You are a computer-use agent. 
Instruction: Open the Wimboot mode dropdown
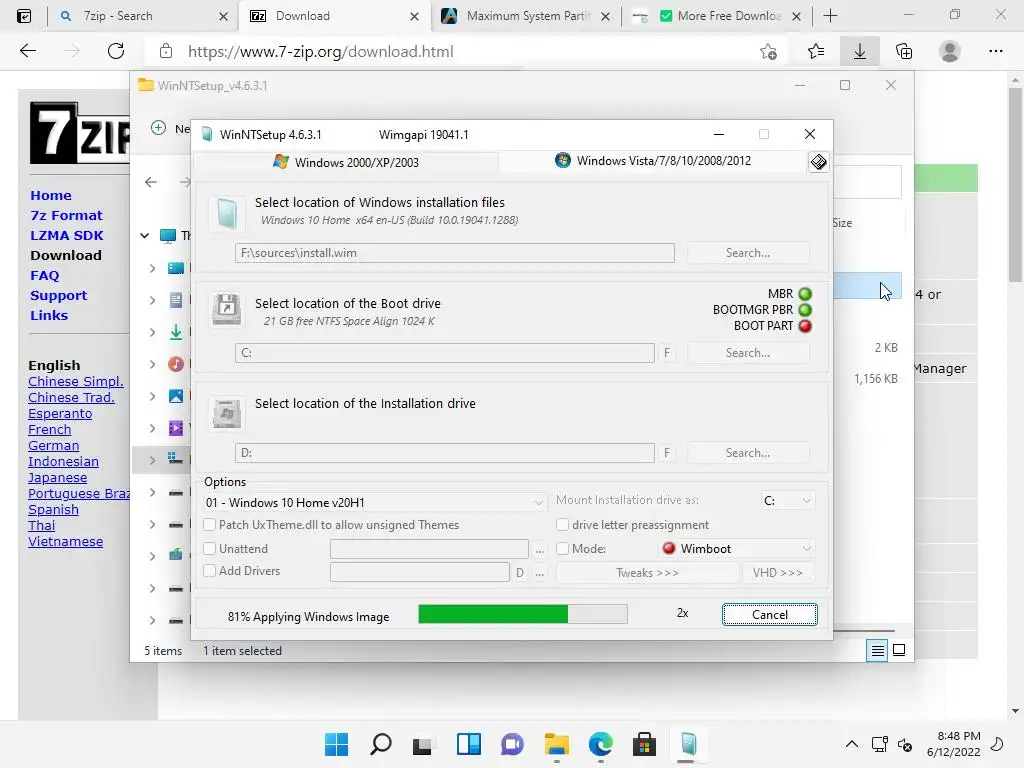point(737,549)
